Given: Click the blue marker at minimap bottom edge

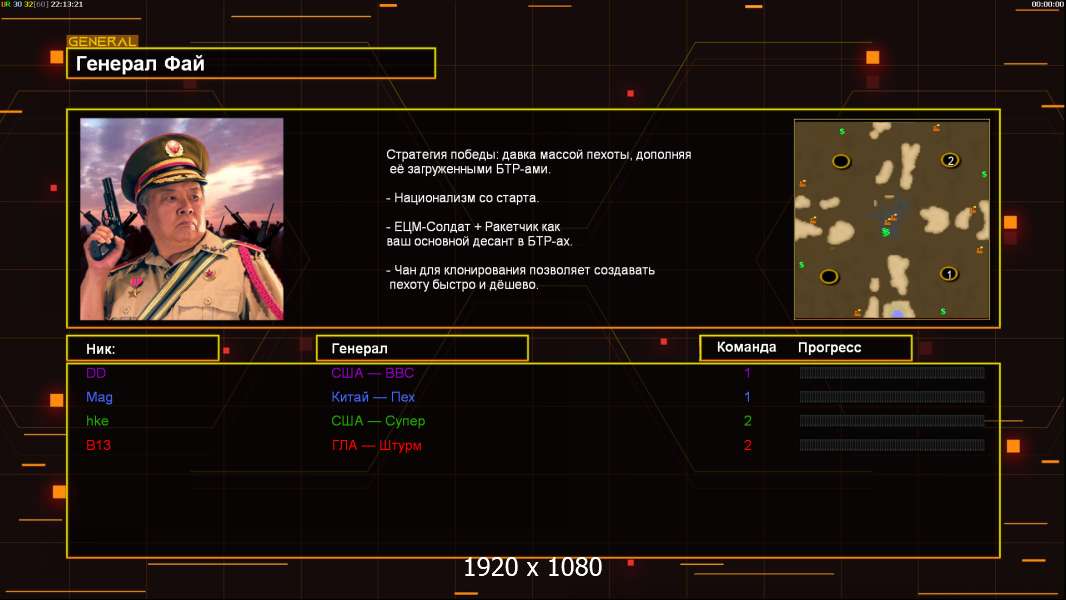Looking at the screenshot, I should pyautogui.click(x=897, y=313).
